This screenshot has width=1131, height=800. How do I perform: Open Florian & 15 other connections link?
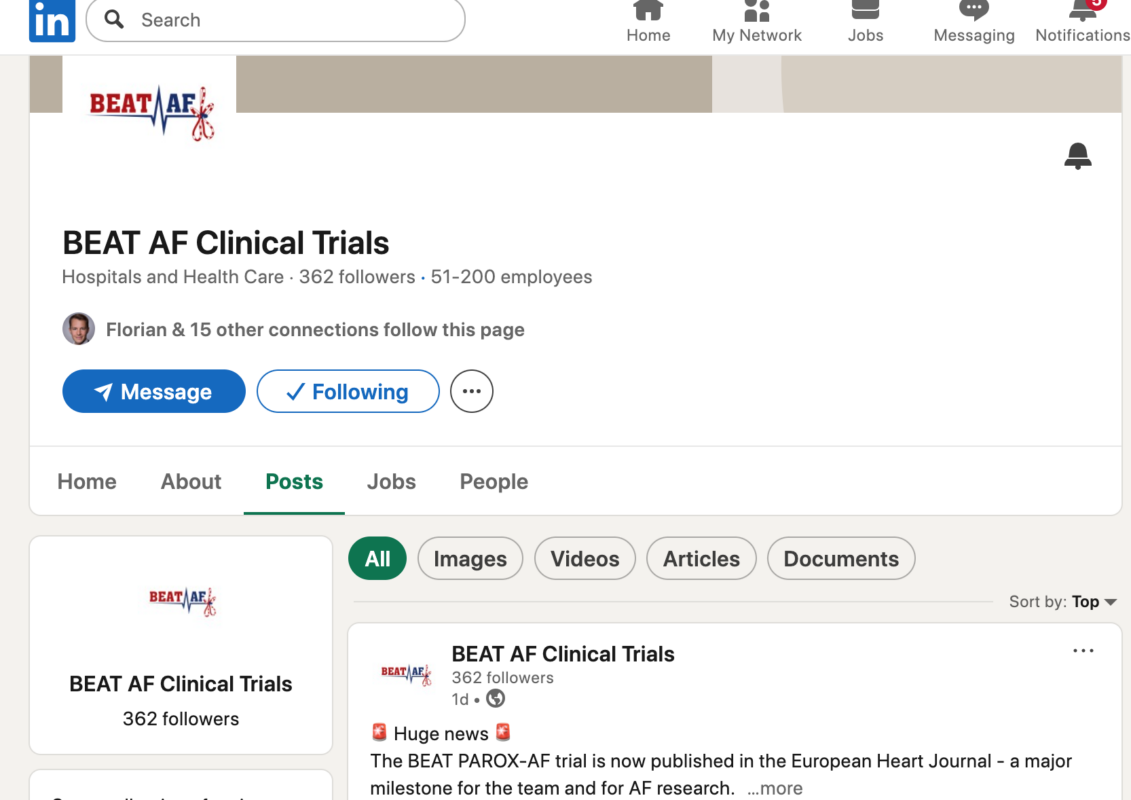point(315,330)
